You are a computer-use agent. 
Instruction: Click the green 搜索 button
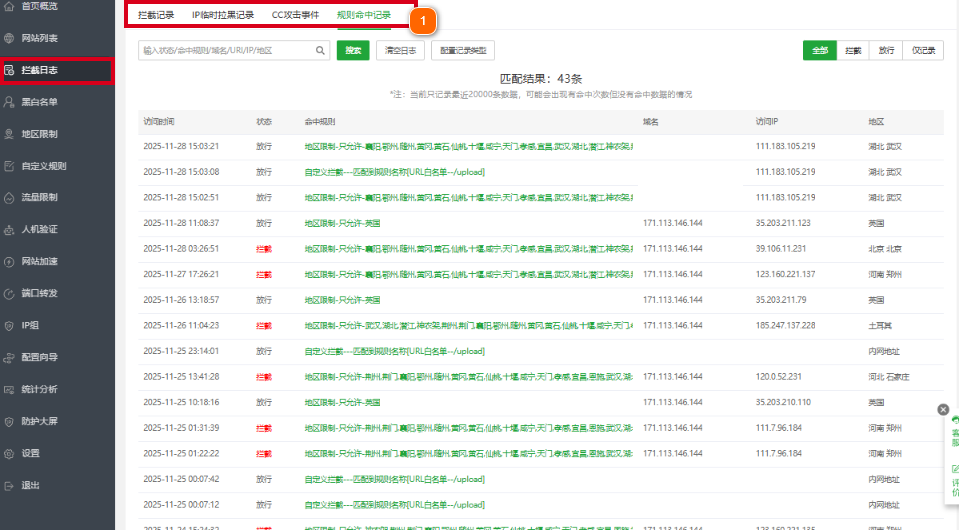[x=353, y=51]
